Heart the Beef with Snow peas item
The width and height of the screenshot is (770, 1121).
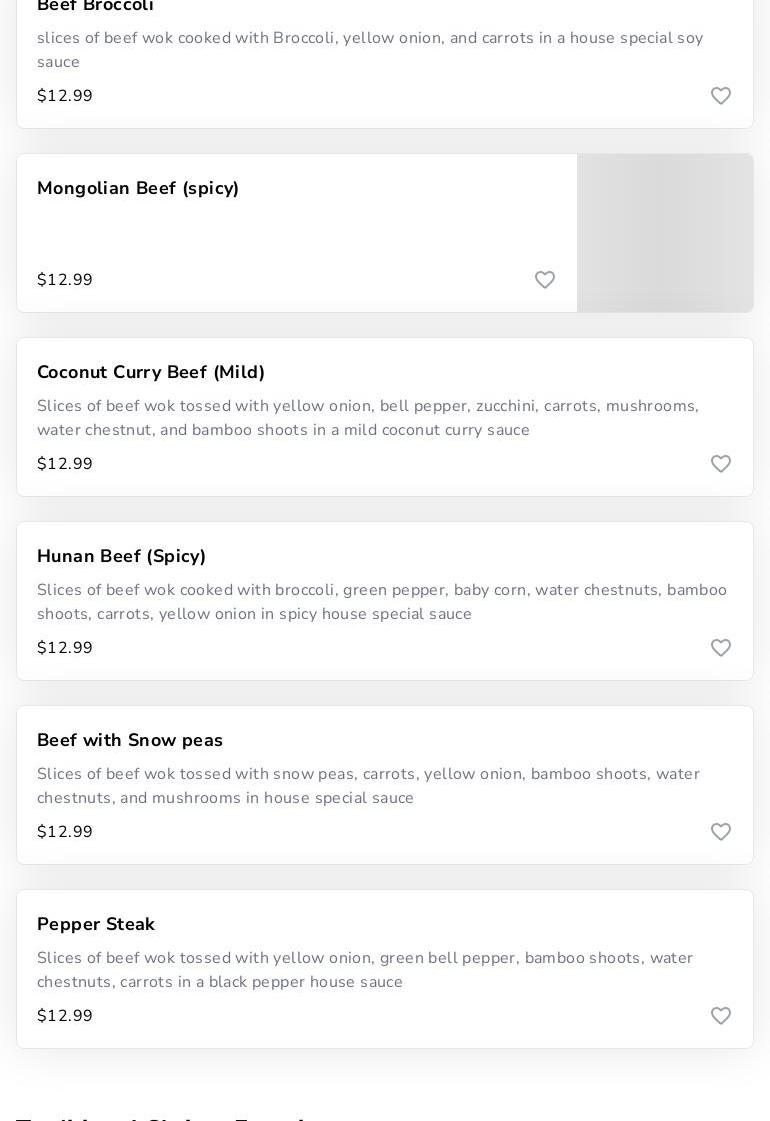click(721, 832)
